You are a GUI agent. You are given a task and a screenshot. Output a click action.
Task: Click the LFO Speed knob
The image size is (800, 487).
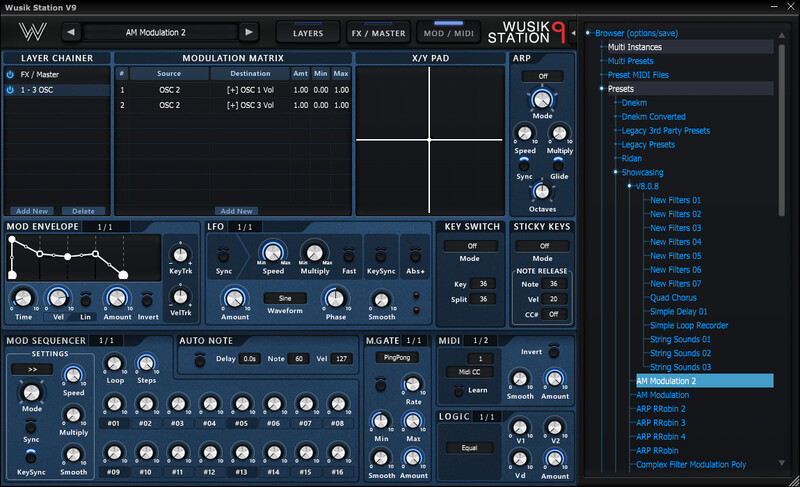click(272, 252)
